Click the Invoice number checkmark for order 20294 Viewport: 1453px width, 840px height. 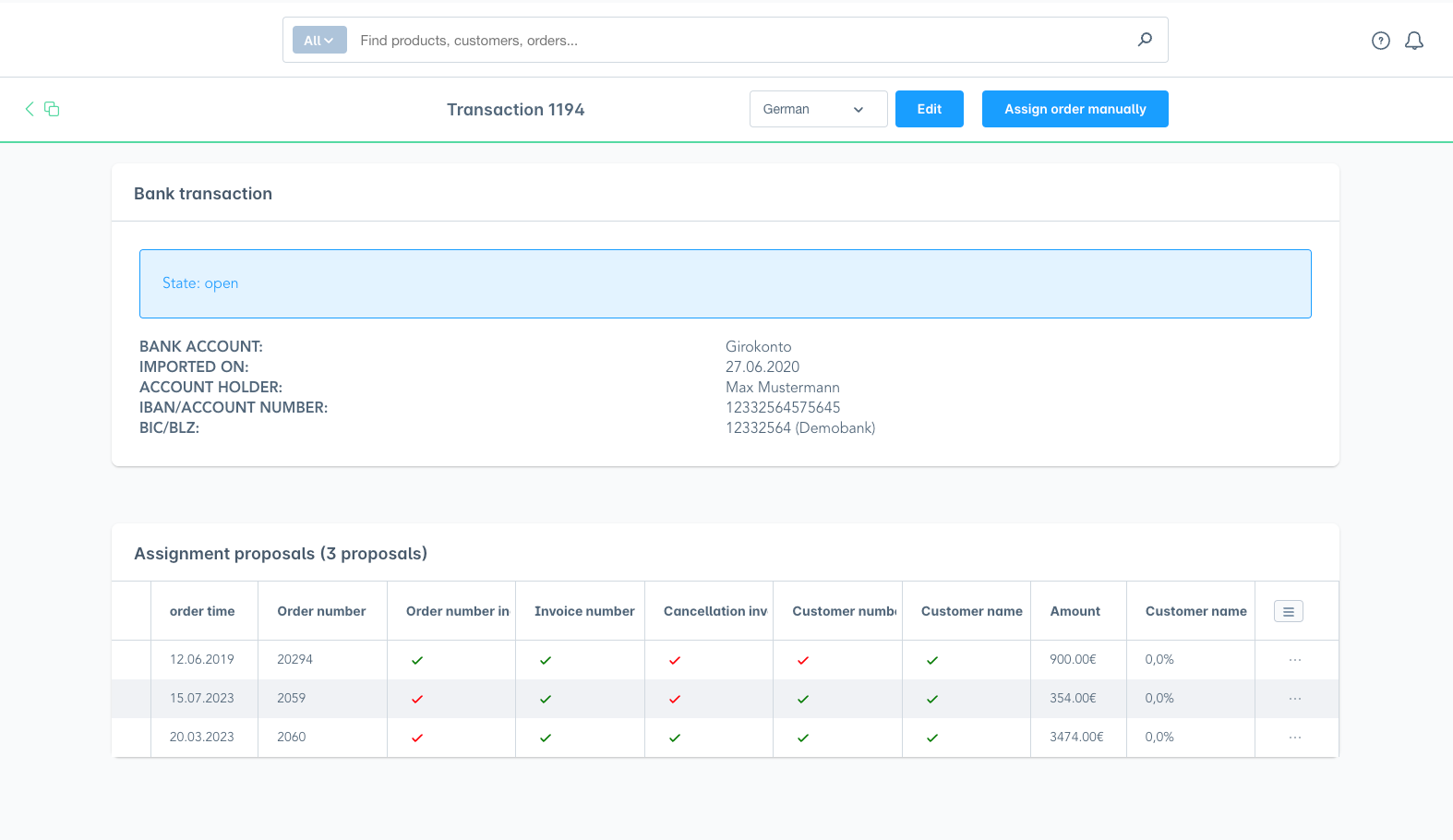click(546, 660)
